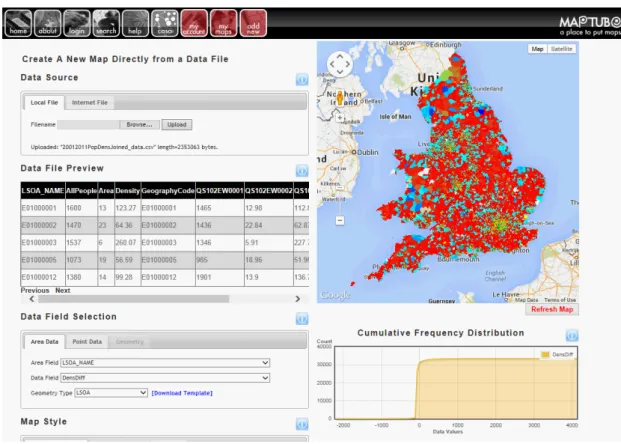This screenshot has height=444, width=621.
Task: Switch to Internet File tab
Action: click(x=90, y=103)
